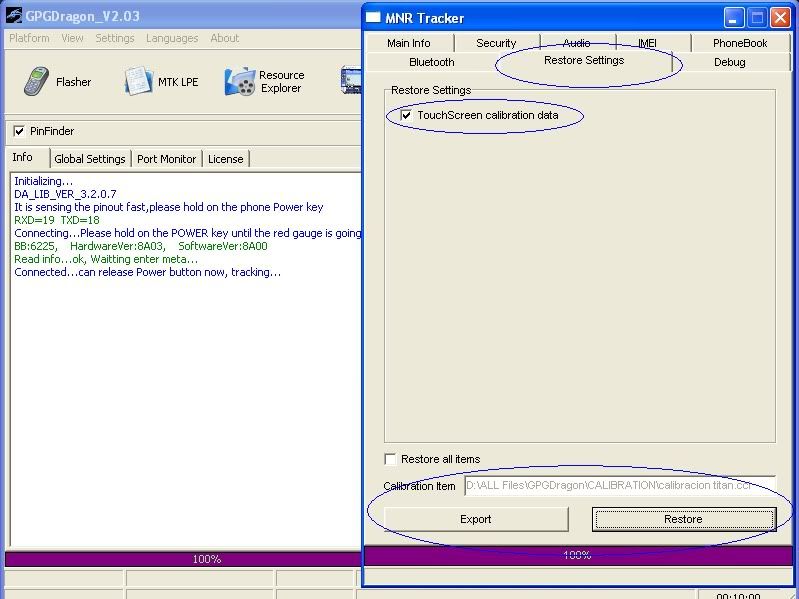Enable Restore all items checkbox

(390, 459)
